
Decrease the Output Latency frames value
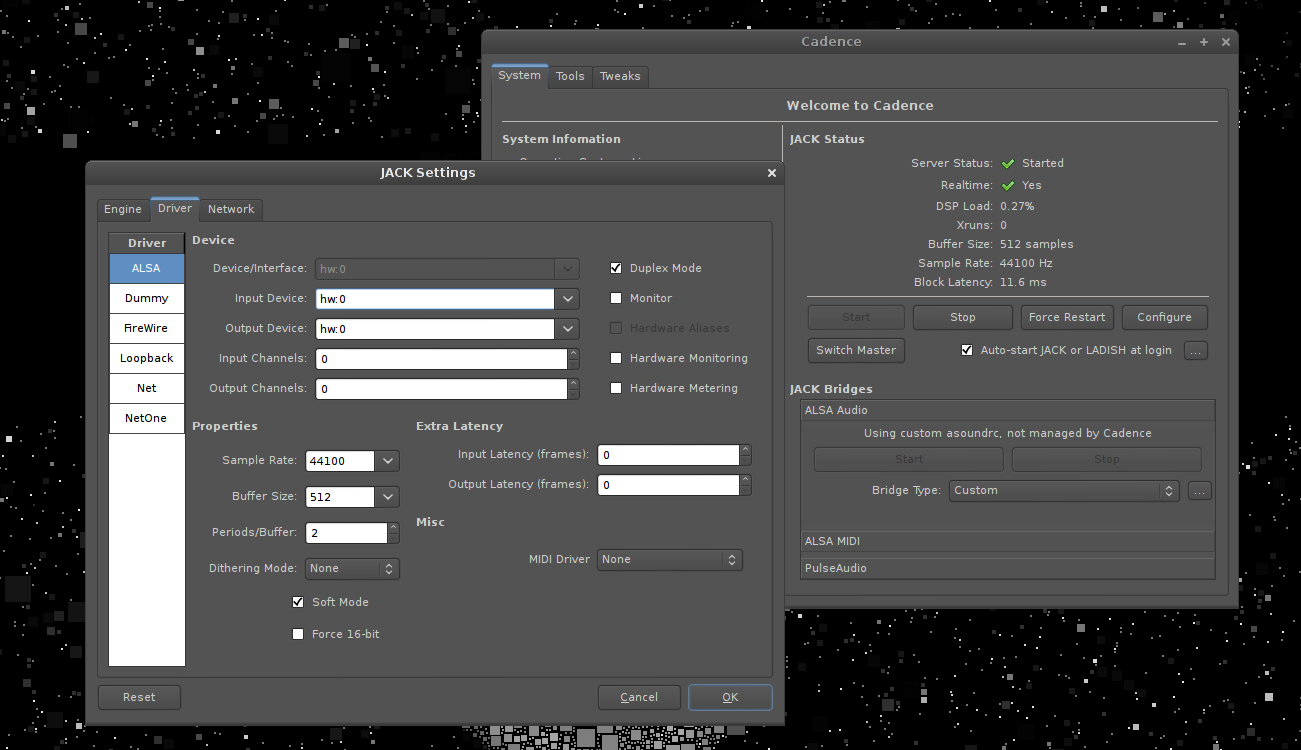click(745, 490)
